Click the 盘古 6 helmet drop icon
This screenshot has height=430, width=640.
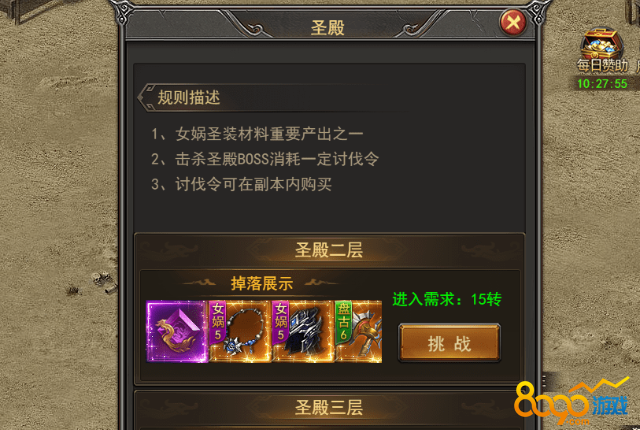pyautogui.click(x=358, y=332)
